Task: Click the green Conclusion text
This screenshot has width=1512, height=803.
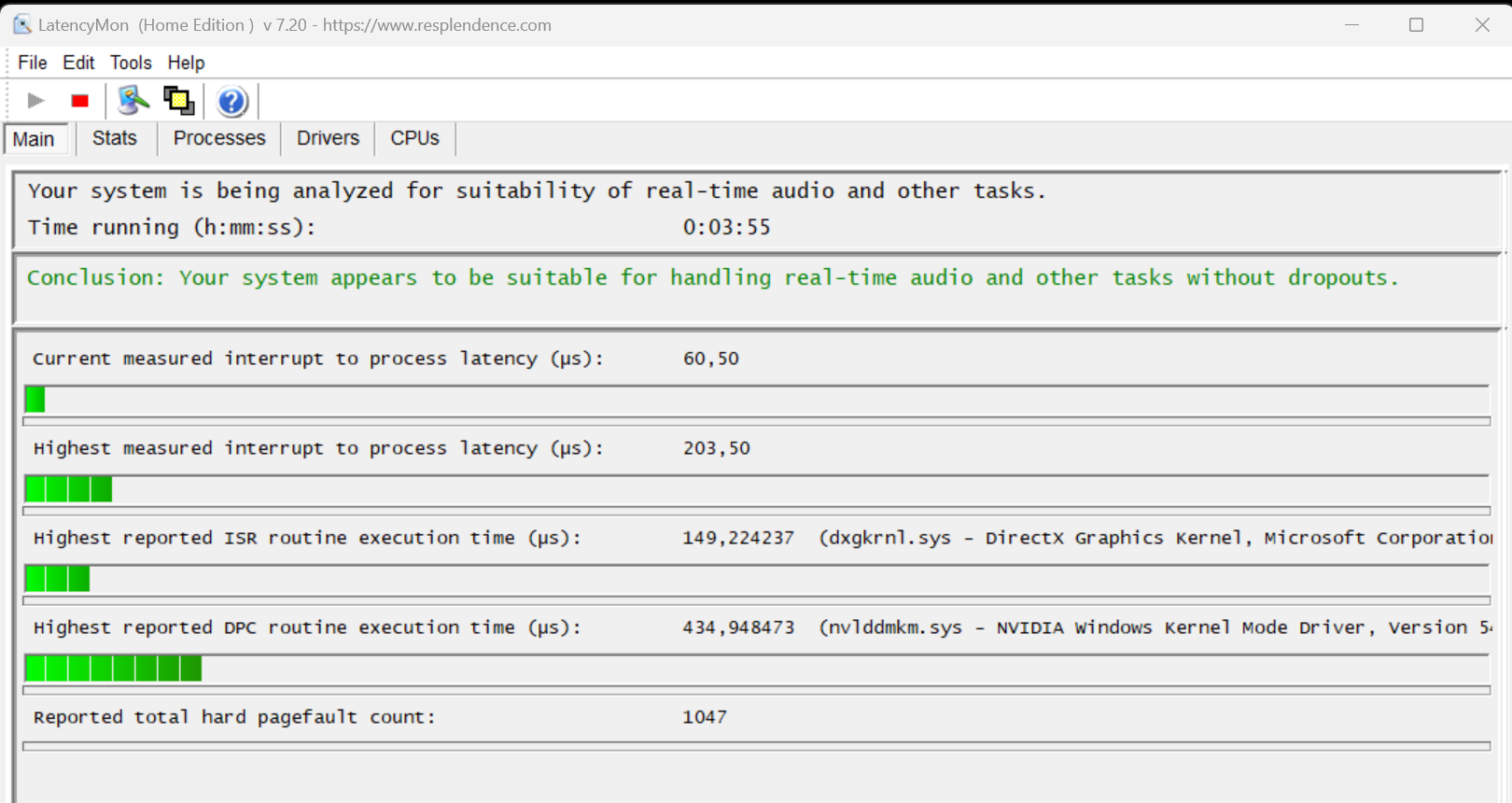Action: (x=712, y=278)
